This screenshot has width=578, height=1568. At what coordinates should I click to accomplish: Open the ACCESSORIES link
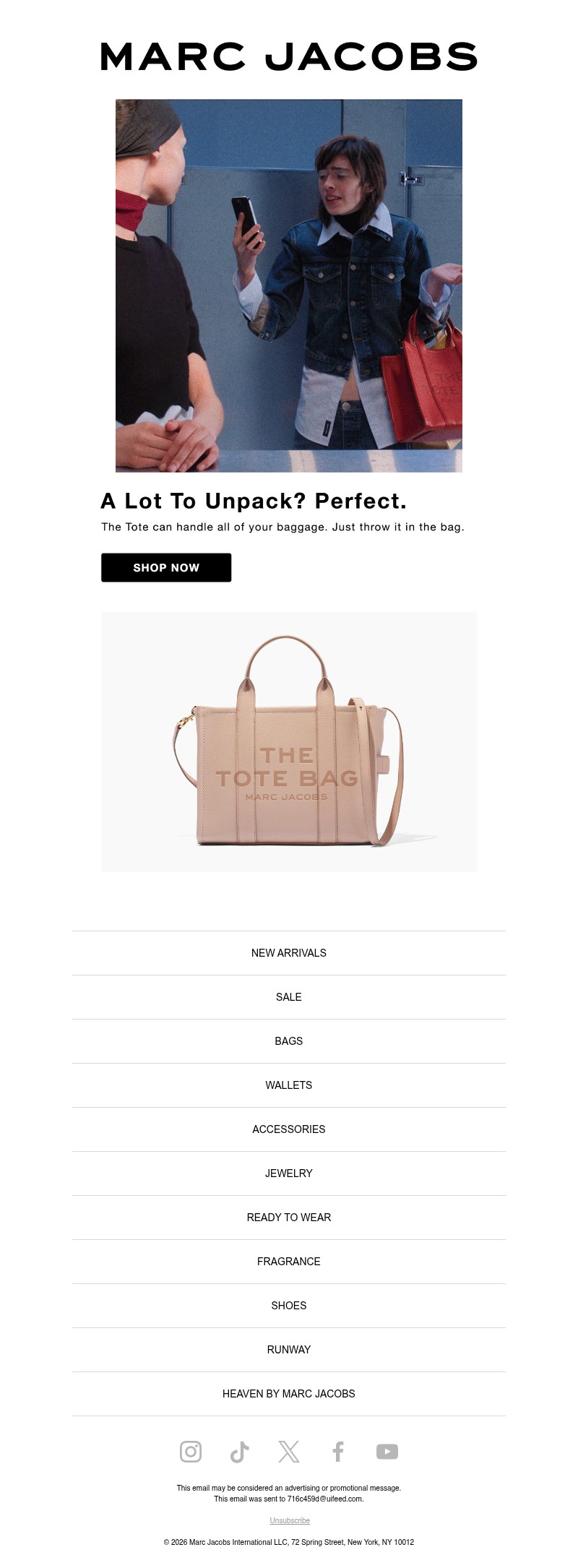click(289, 1129)
